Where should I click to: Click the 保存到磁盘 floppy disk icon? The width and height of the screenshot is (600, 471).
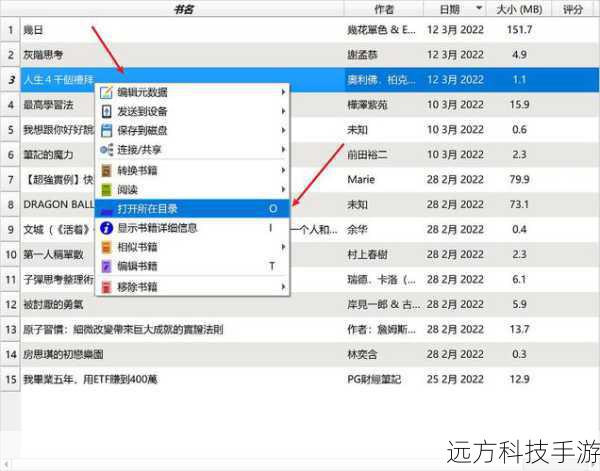(x=106, y=130)
